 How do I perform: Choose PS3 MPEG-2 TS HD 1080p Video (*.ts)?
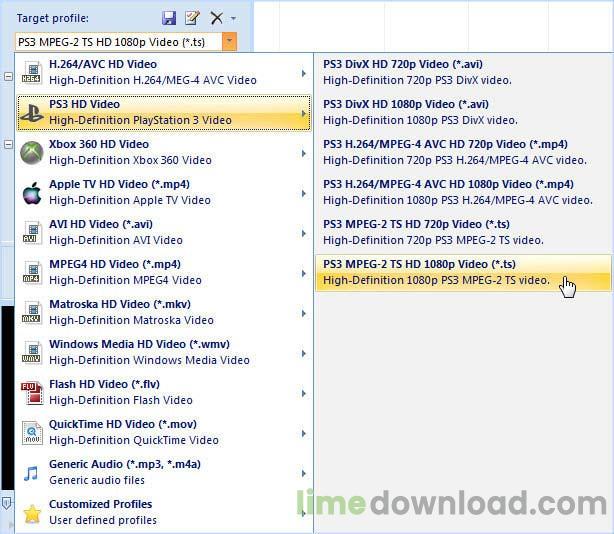tap(463, 273)
